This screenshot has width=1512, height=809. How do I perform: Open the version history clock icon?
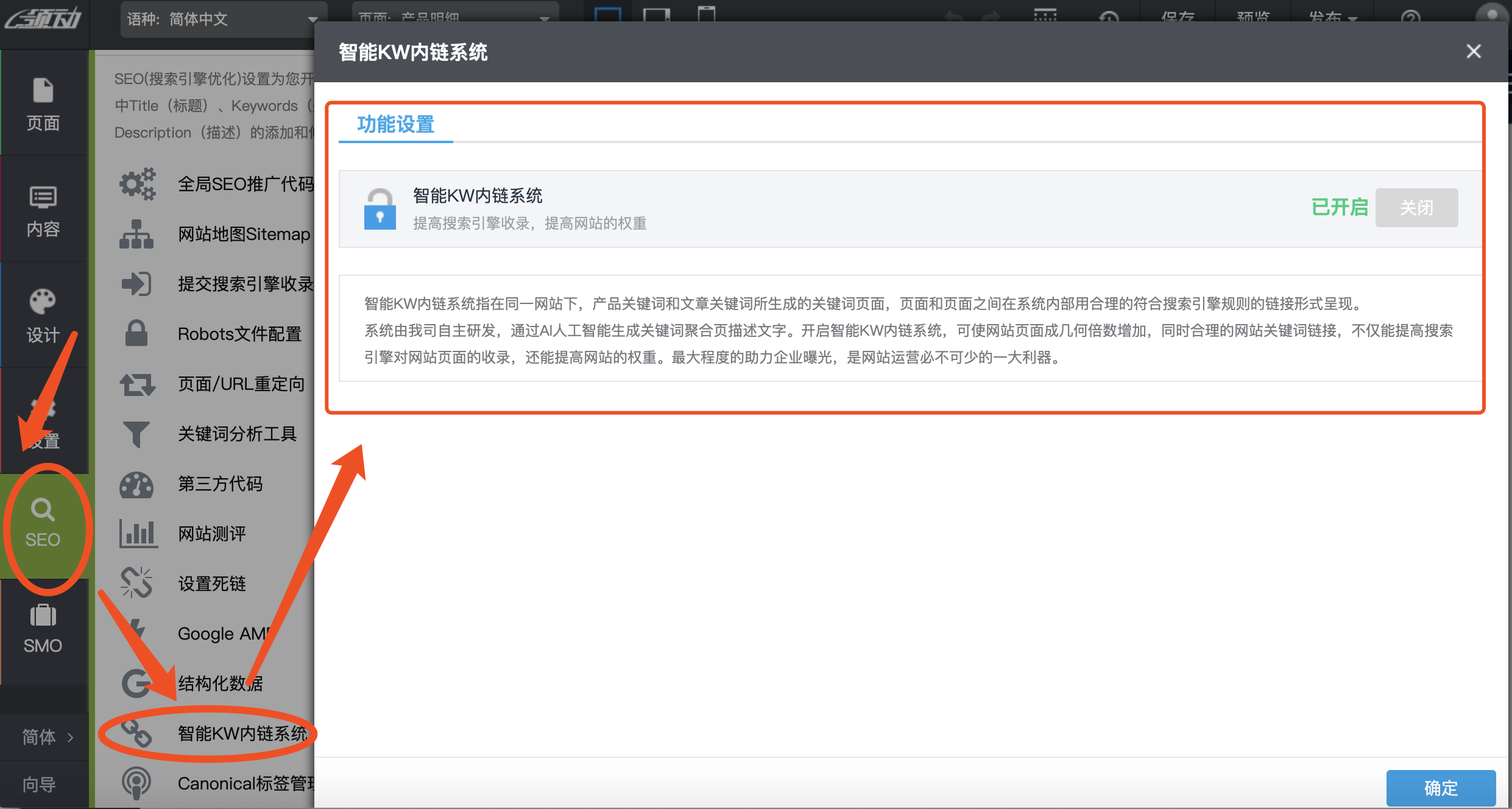tap(1109, 17)
